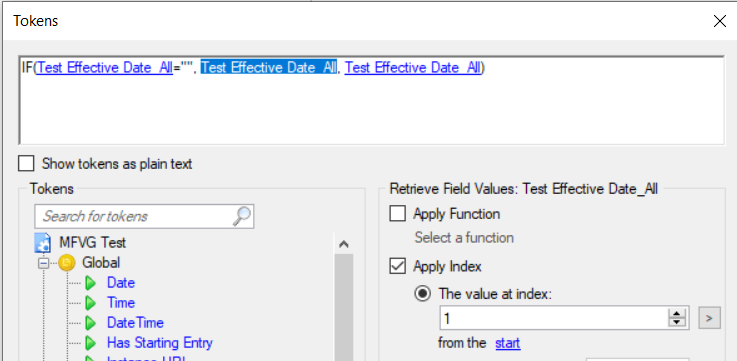Click the Global category coin icon
Viewport: 737px width, 361px height.
pos(67,263)
